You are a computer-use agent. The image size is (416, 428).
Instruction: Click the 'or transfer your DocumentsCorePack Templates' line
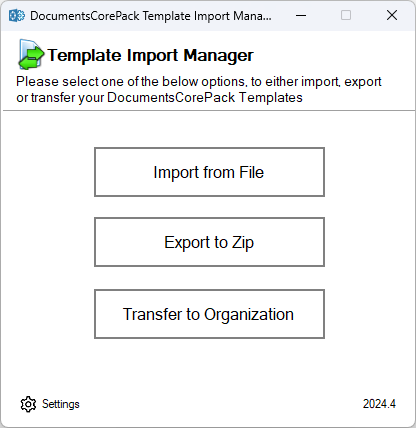pos(159,98)
